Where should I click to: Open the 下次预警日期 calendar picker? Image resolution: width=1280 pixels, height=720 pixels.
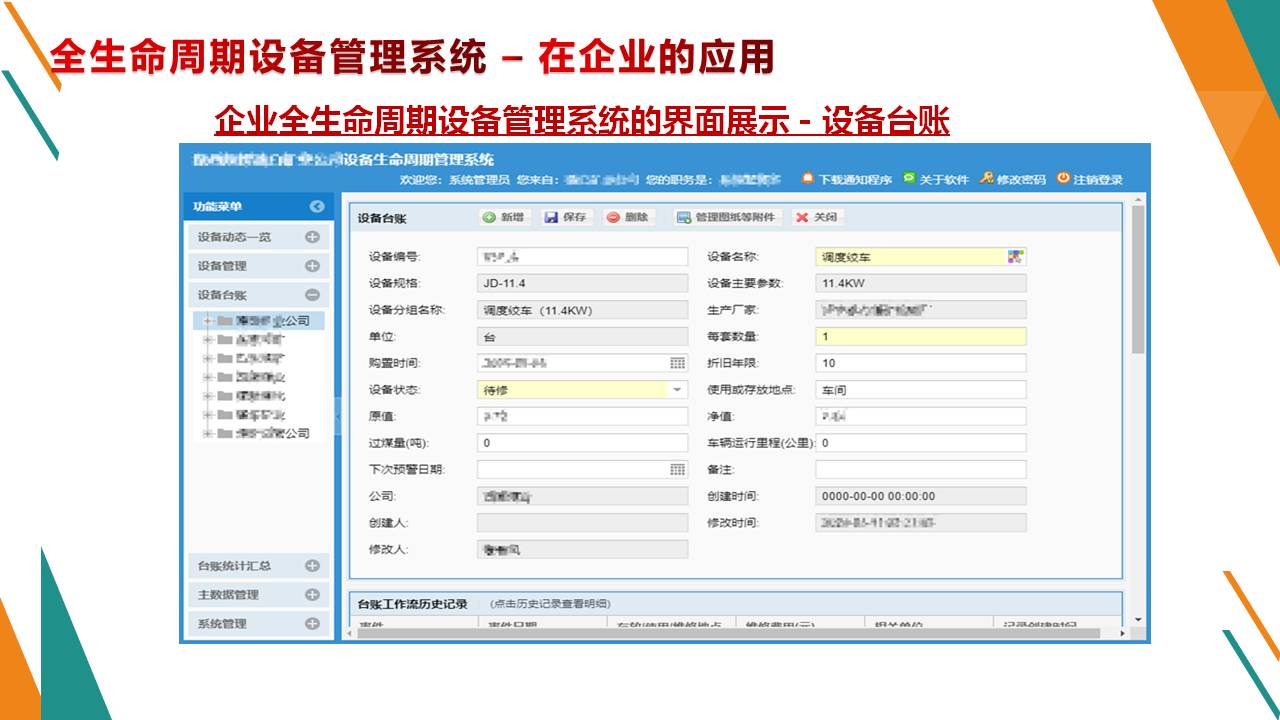pyautogui.click(x=678, y=469)
